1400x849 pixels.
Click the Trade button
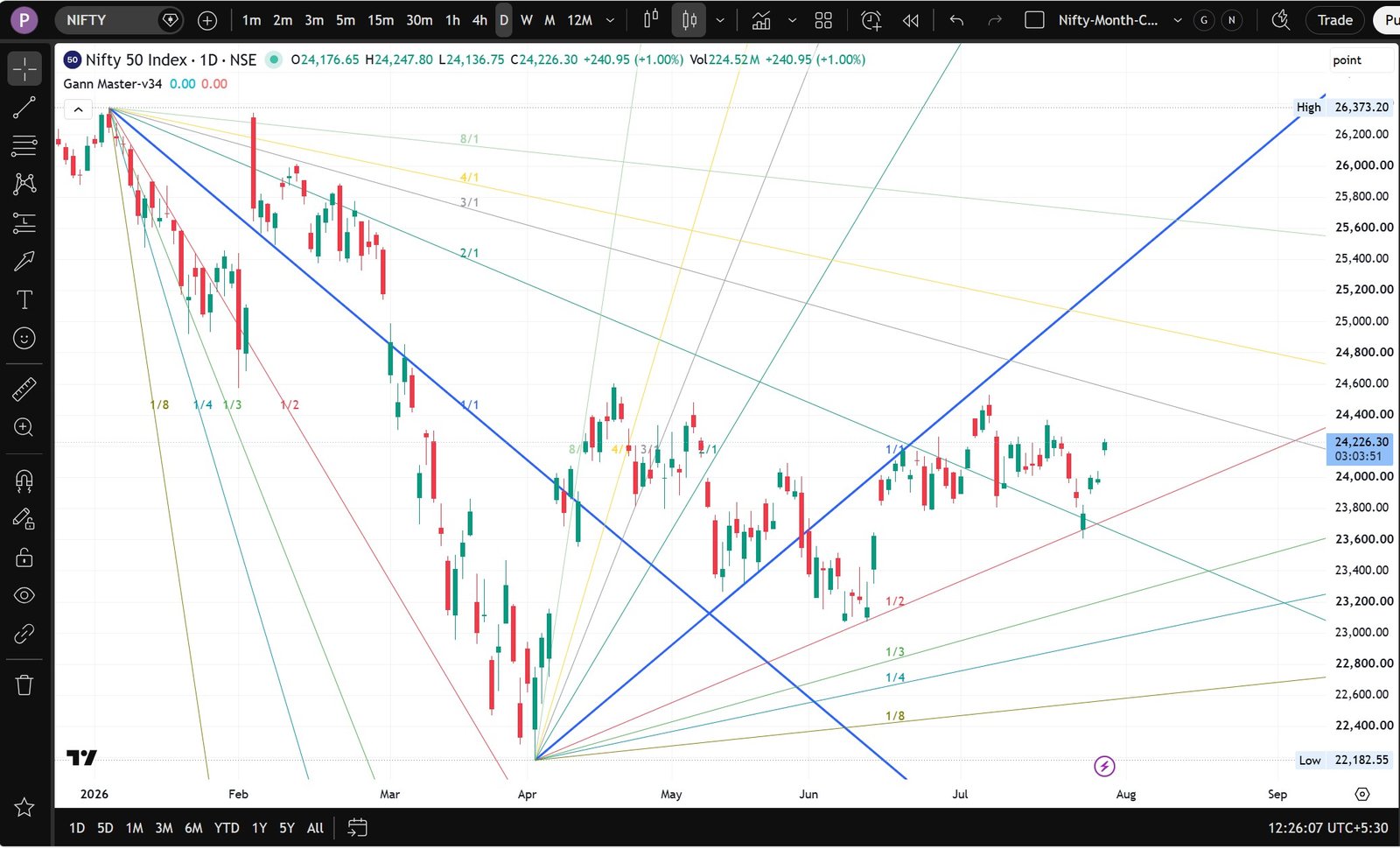coord(1334,20)
